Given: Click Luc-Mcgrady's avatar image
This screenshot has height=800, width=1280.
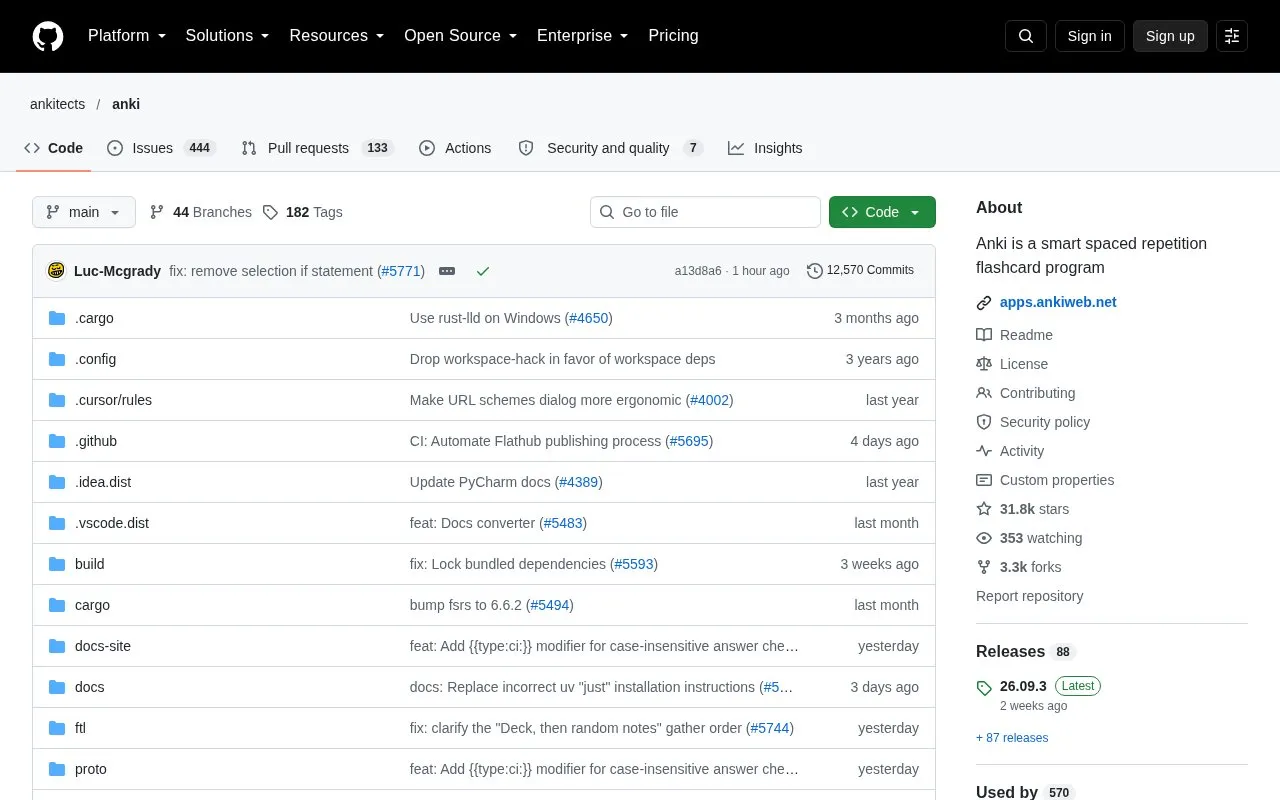Looking at the screenshot, I should tap(56, 271).
